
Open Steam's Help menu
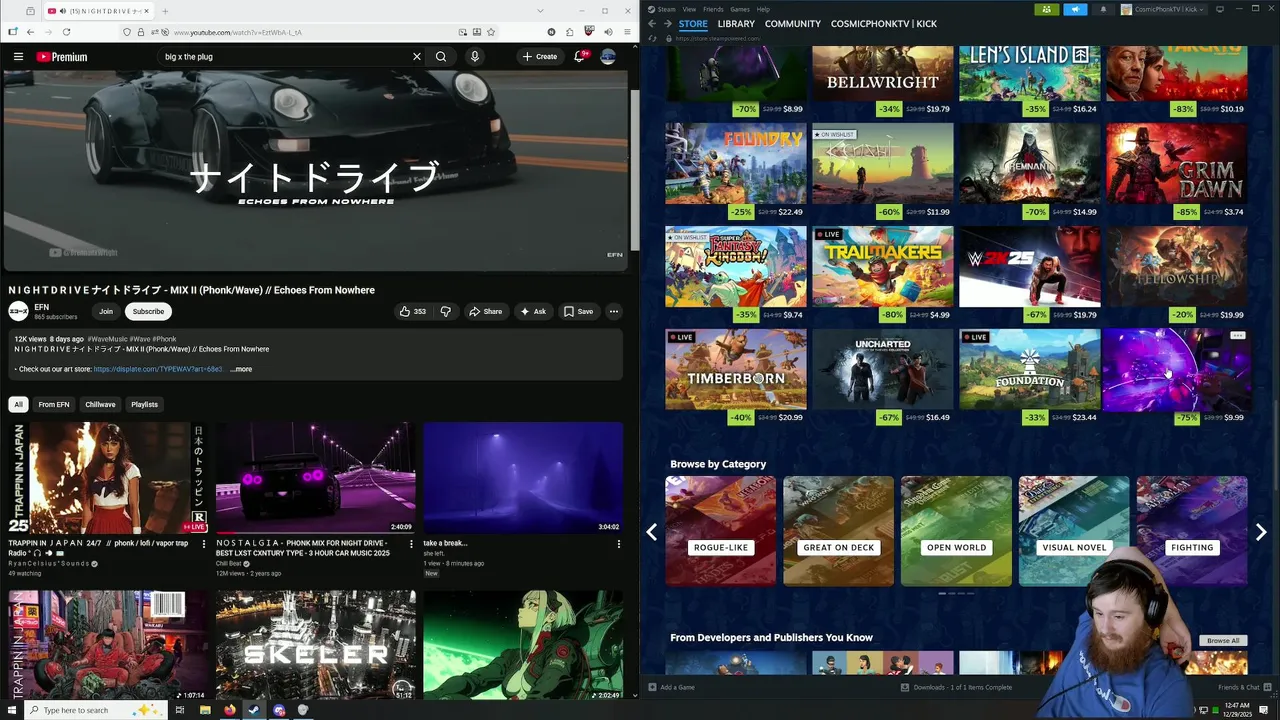(x=763, y=9)
